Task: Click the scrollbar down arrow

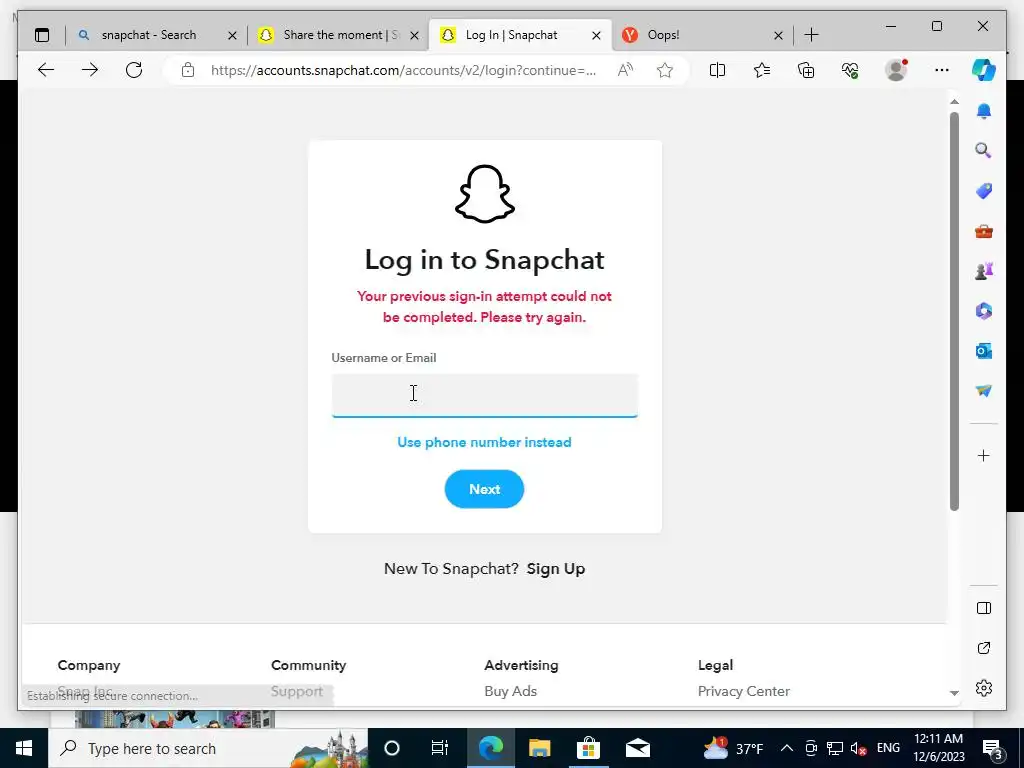Action: coord(954,693)
